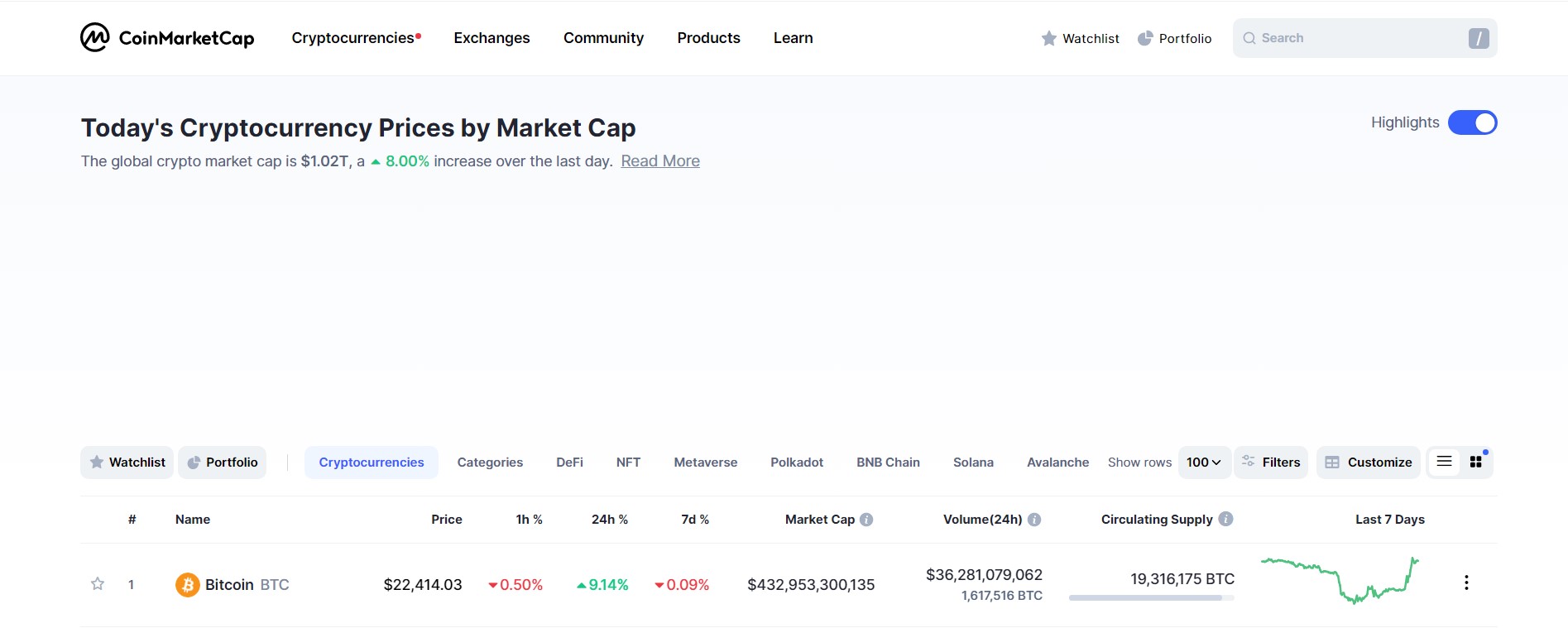Click the Portfolio button above table

click(x=222, y=463)
